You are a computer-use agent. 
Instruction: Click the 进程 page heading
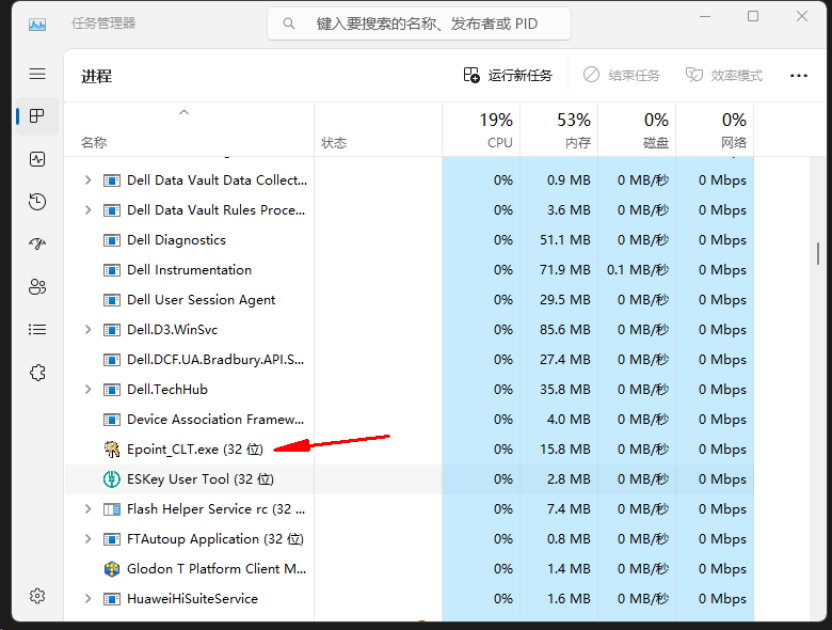click(97, 76)
